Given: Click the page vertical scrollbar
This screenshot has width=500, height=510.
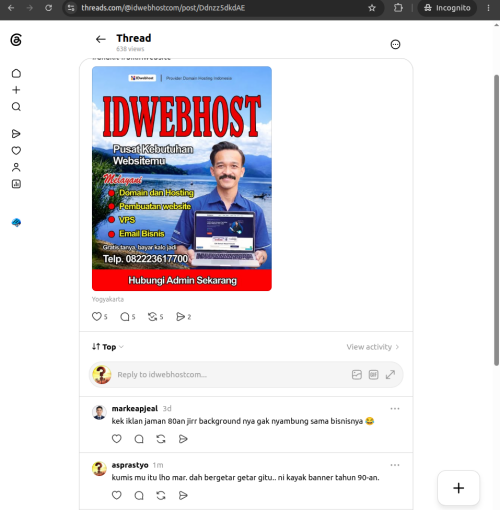Looking at the screenshot, I should coord(496,220).
